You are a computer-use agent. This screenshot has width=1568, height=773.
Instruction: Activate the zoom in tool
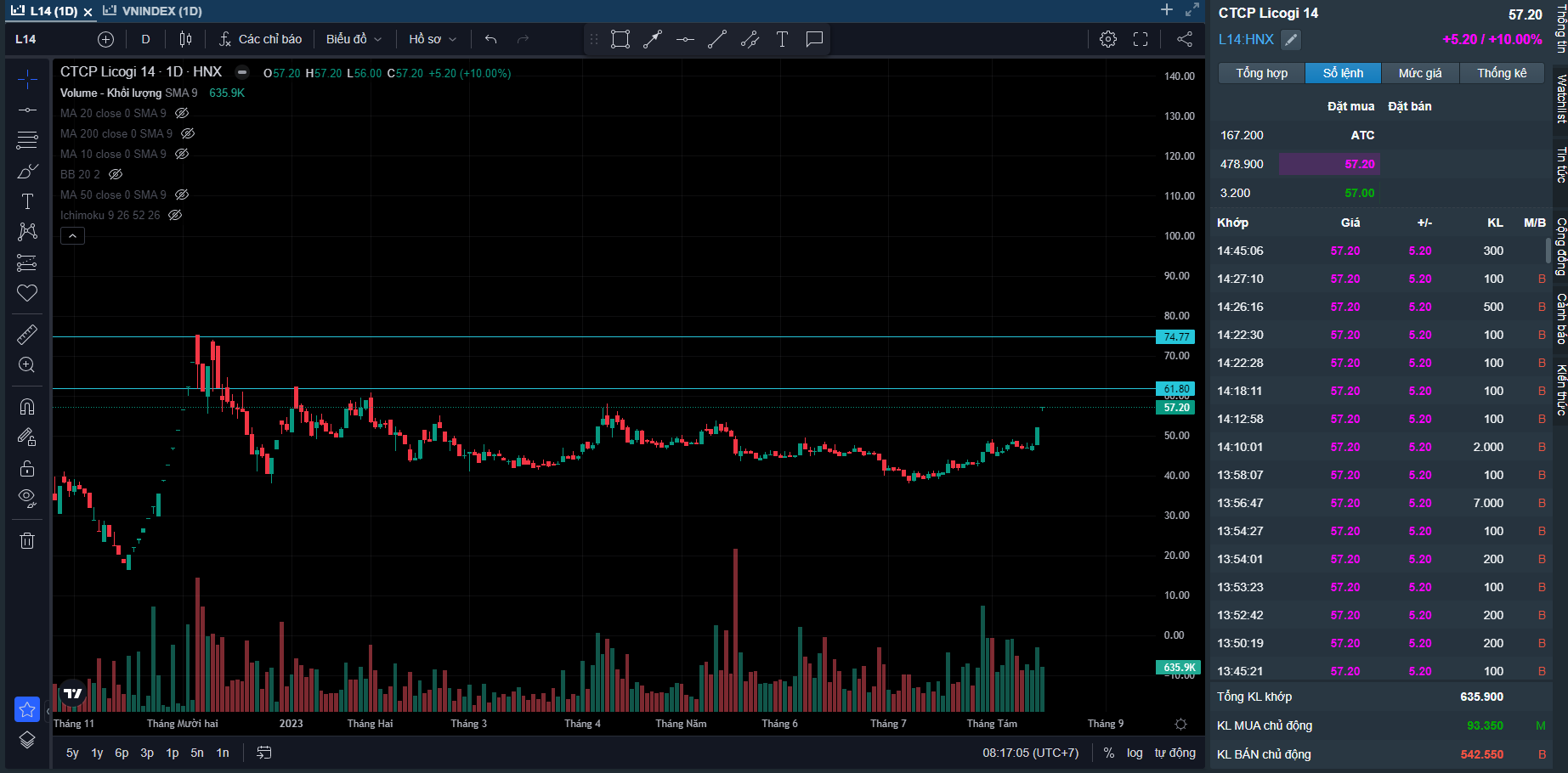tap(27, 365)
